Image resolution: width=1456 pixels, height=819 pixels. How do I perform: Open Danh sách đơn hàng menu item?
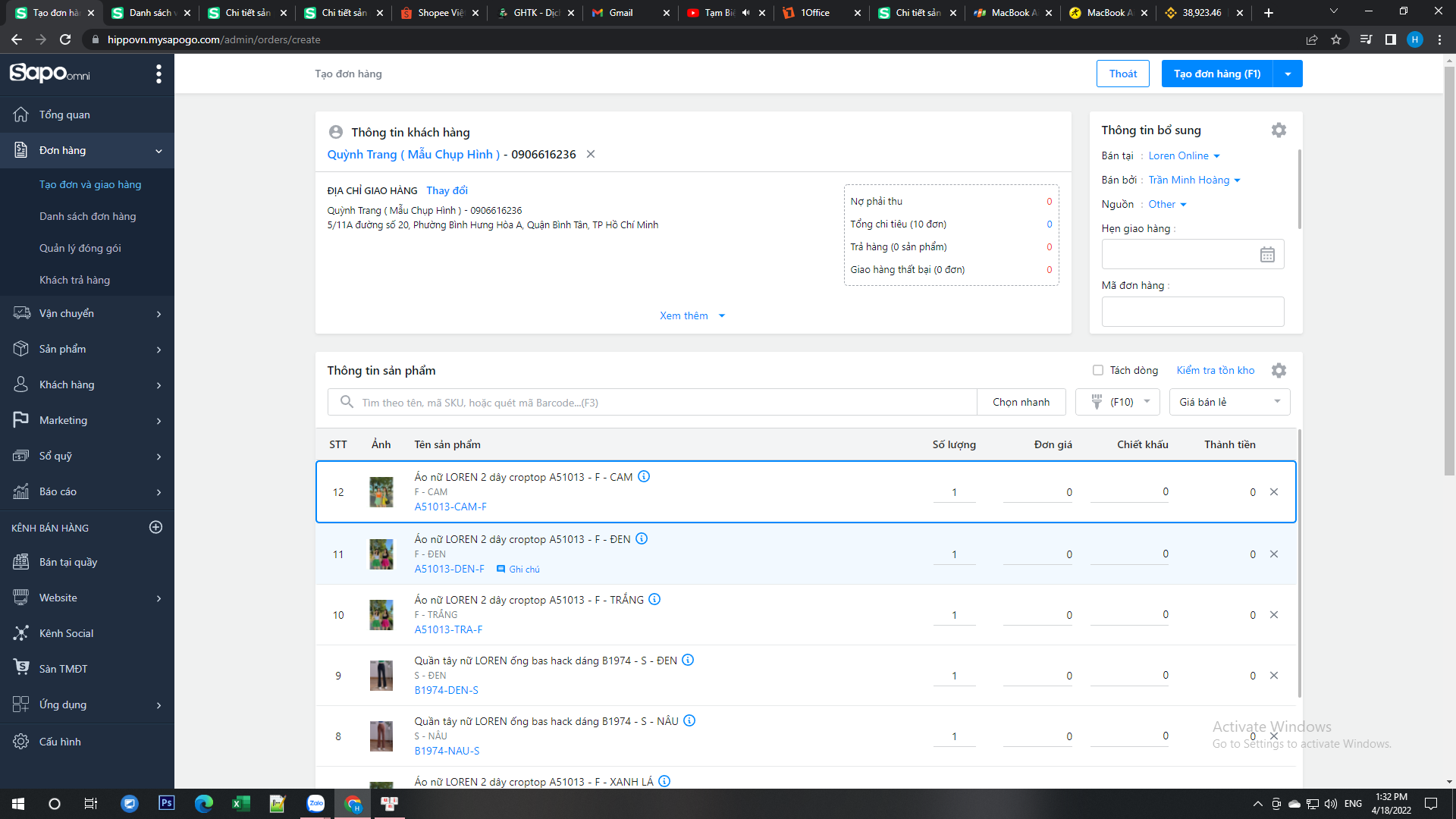click(88, 217)
